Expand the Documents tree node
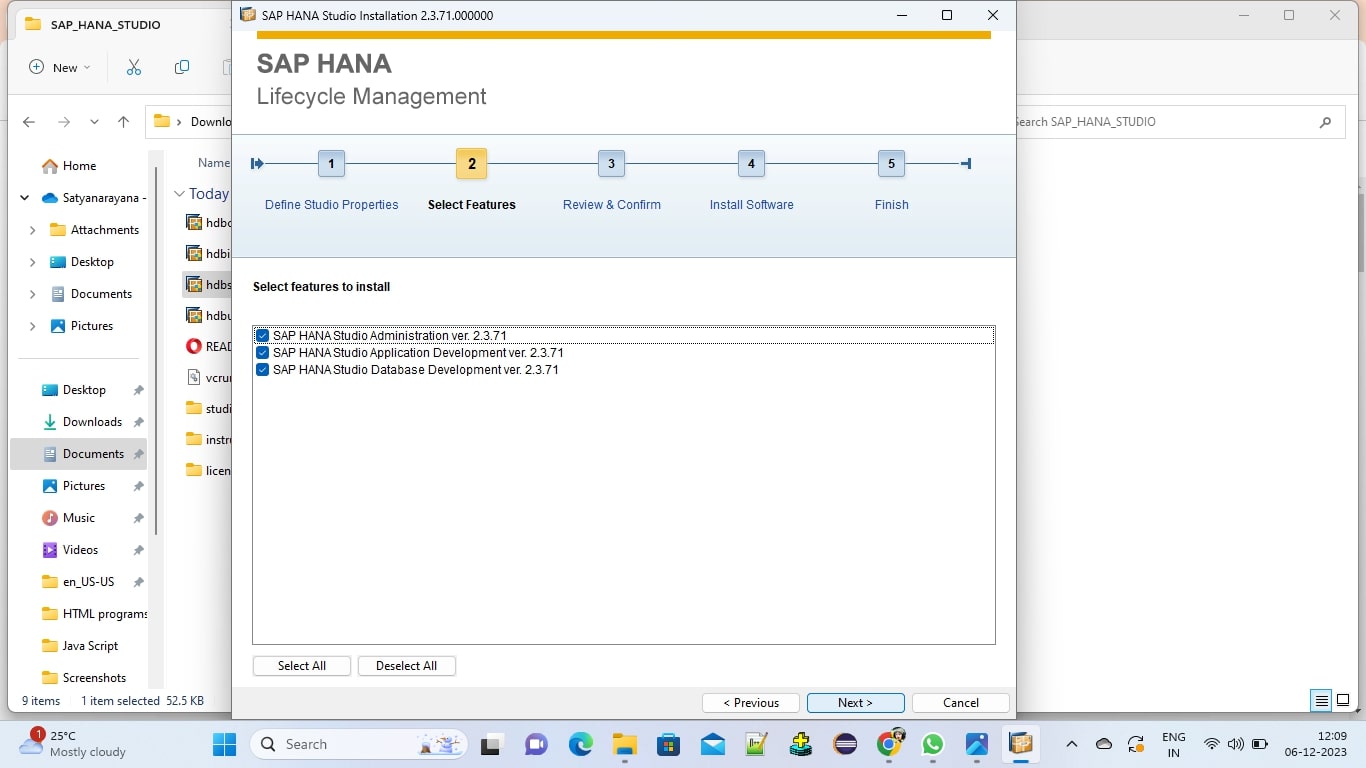 (x=32, y=294)
